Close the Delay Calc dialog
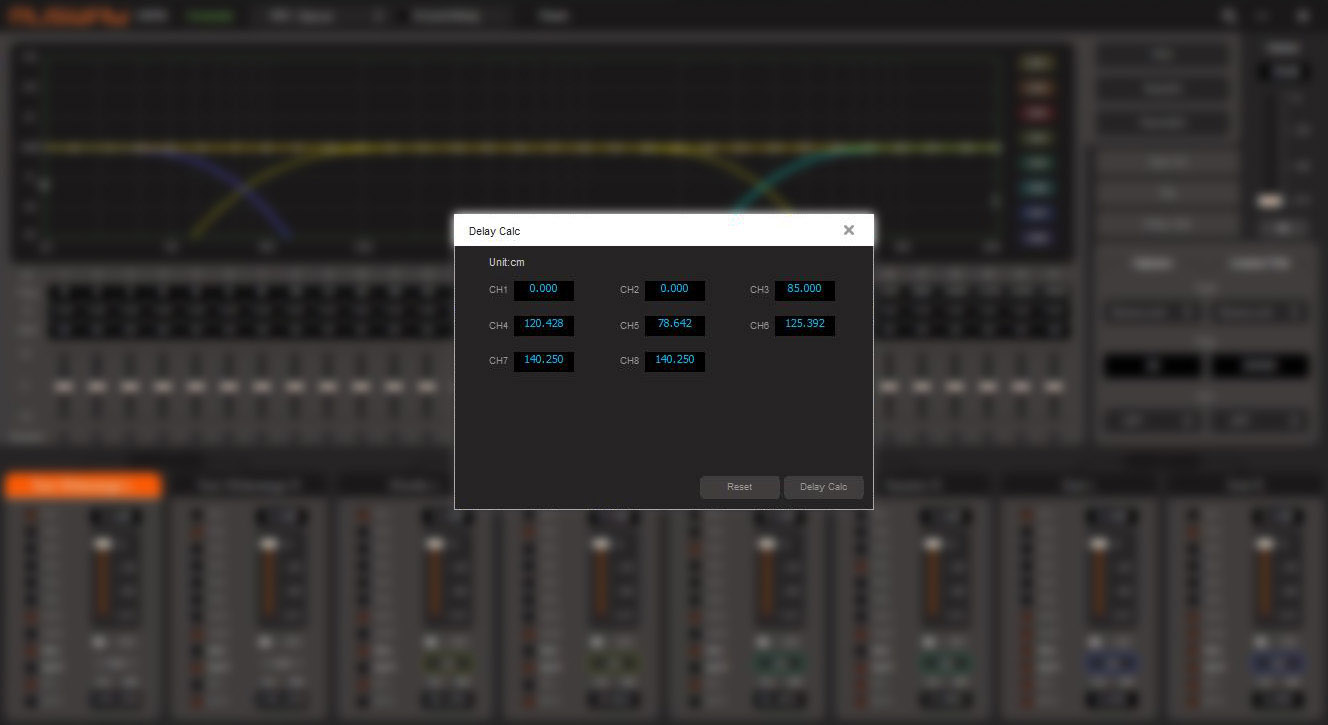 coord(848,230)
